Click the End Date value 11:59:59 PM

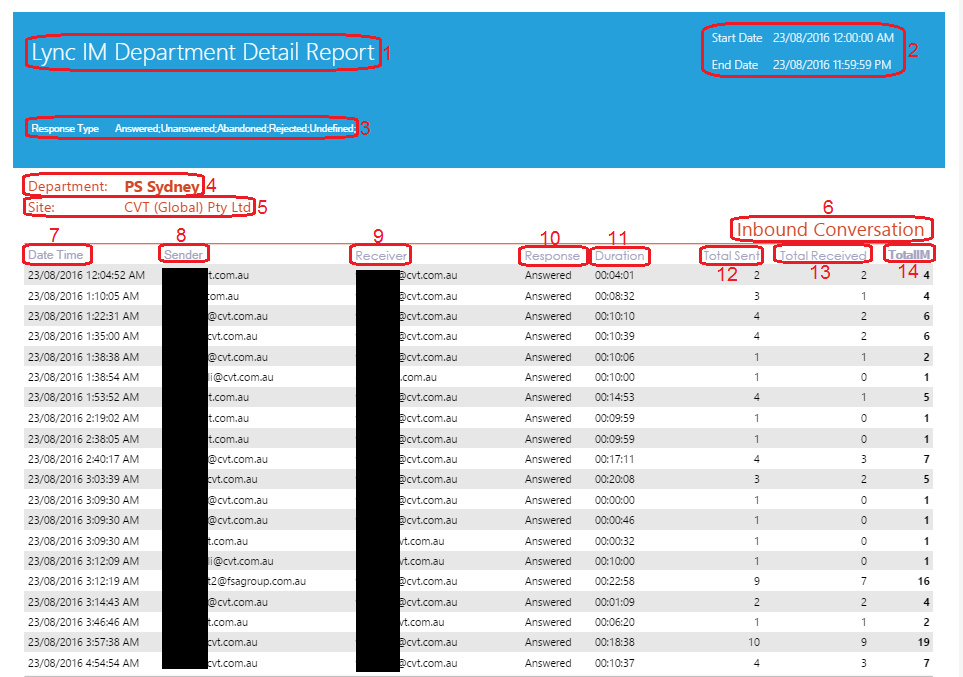pos(832,65)
